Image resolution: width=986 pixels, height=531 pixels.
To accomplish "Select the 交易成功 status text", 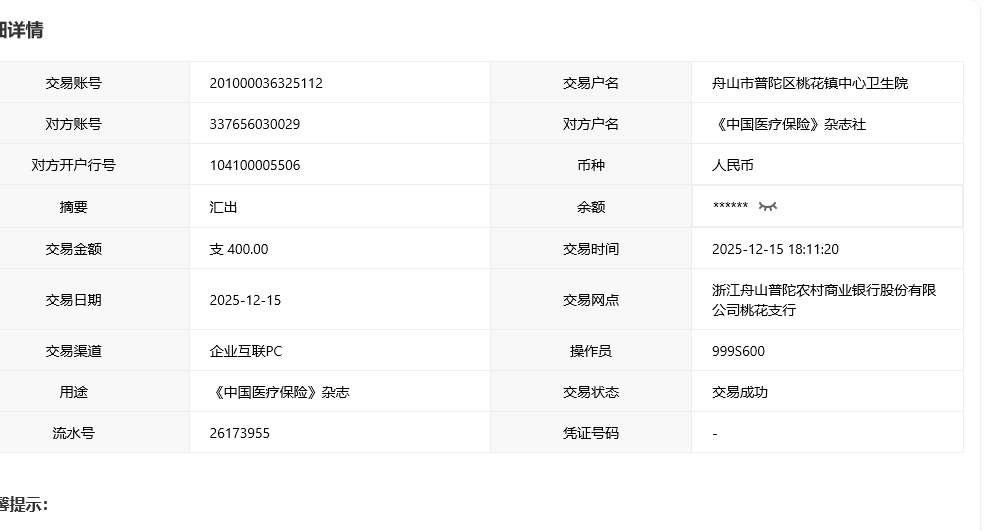I will pos(740,392).
